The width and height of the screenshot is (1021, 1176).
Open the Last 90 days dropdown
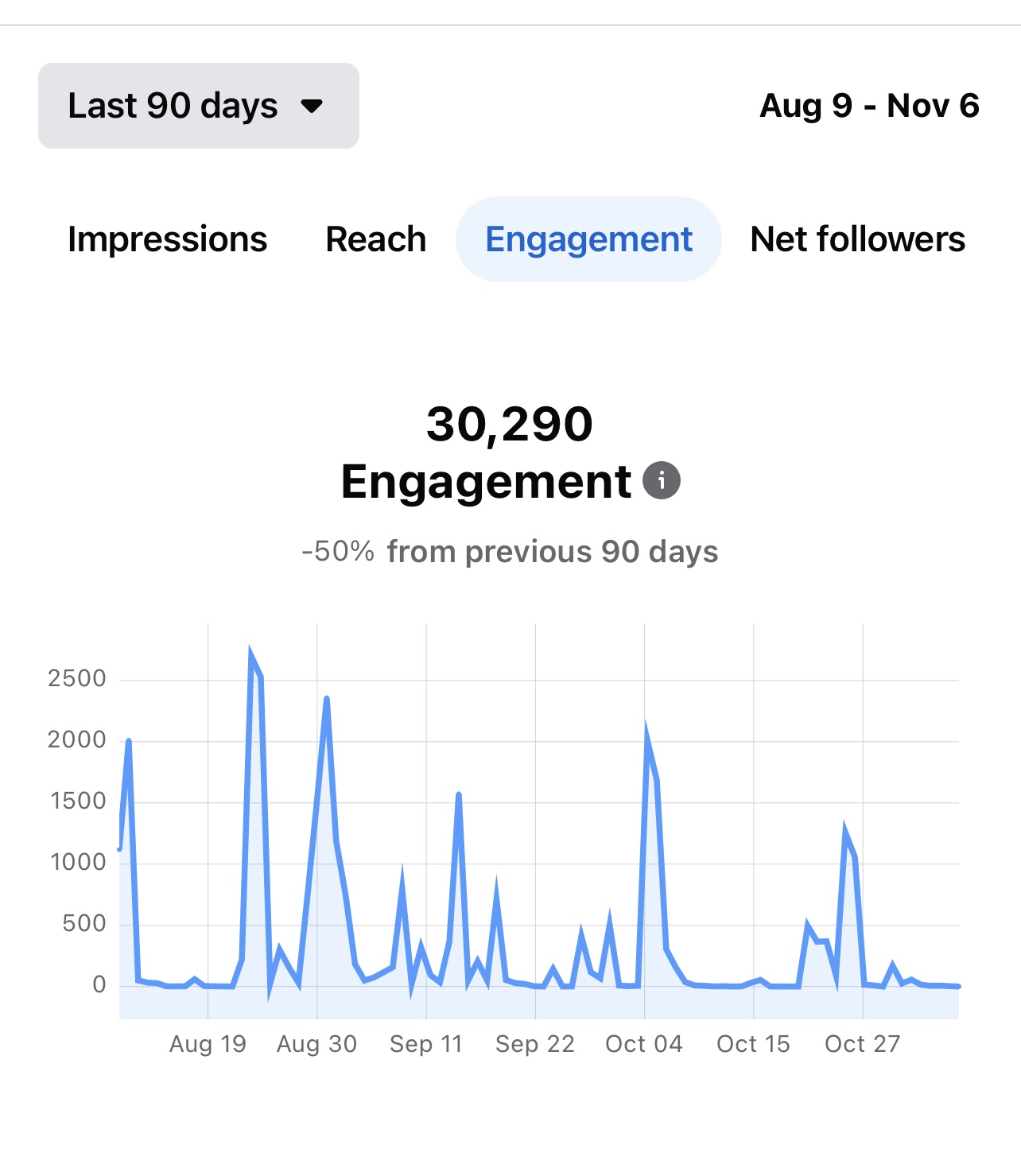point(198,106)
